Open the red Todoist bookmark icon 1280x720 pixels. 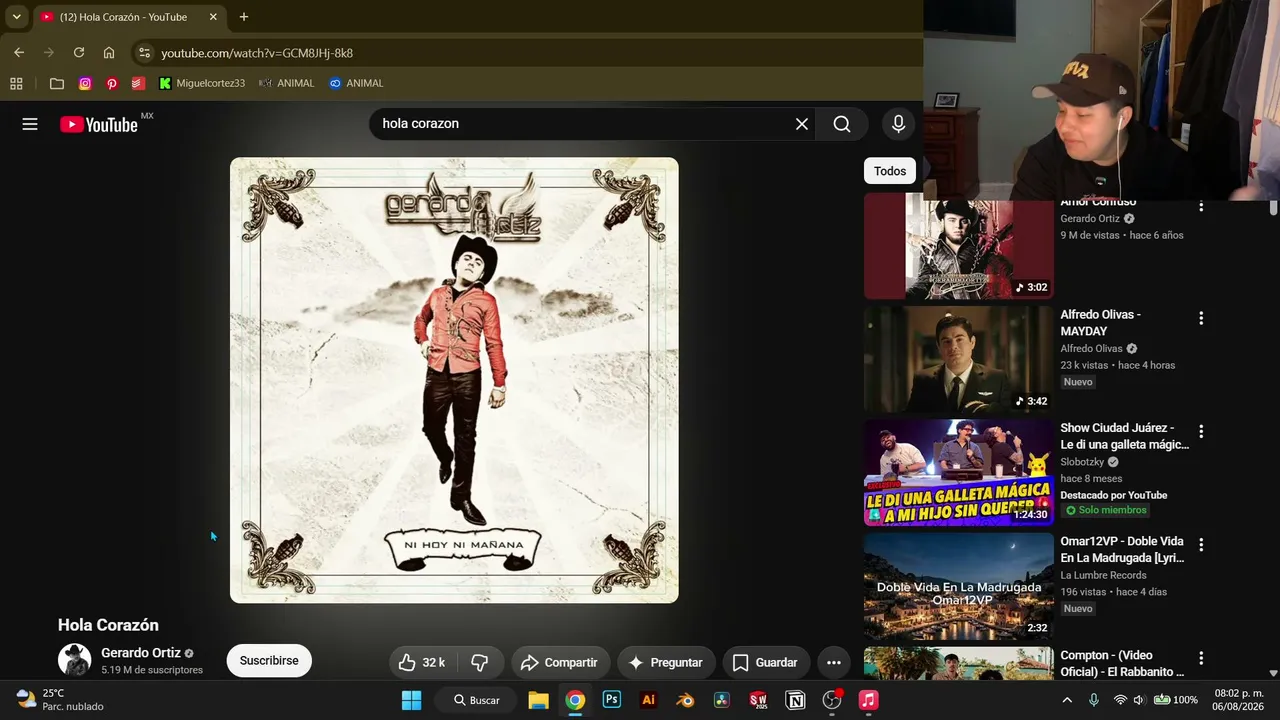(138, 83)
